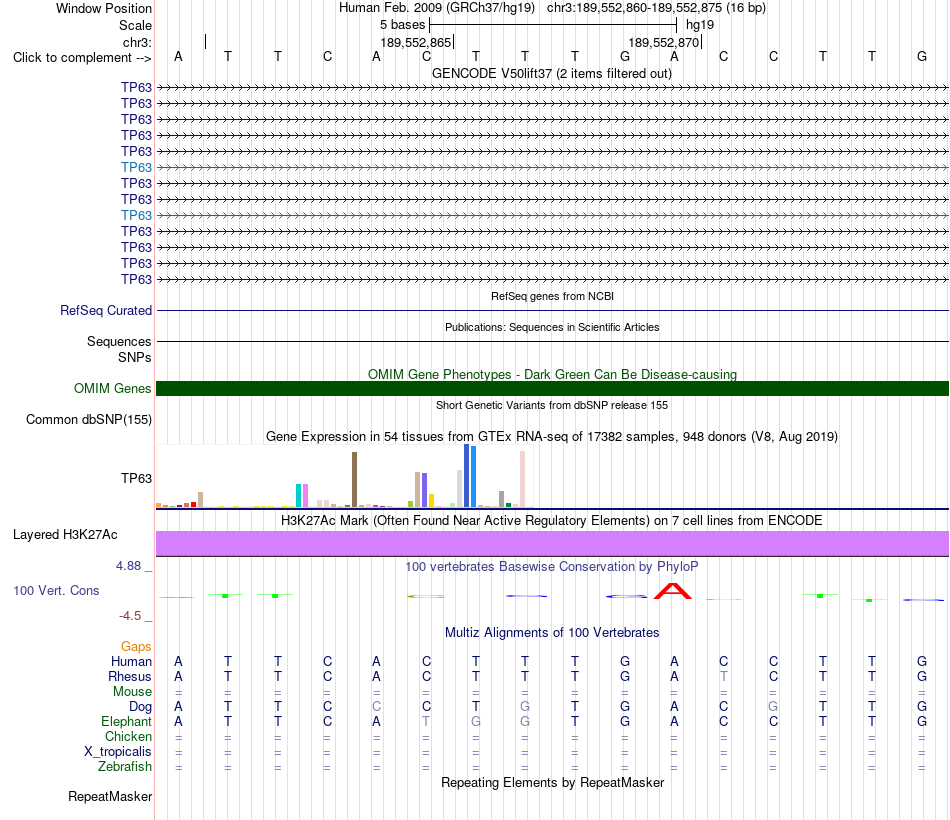Image resolution: width=950 pixels, height=820 pixels.
Task: Click the hg19 text beside the scale bar
Action: tap(700, 25)
